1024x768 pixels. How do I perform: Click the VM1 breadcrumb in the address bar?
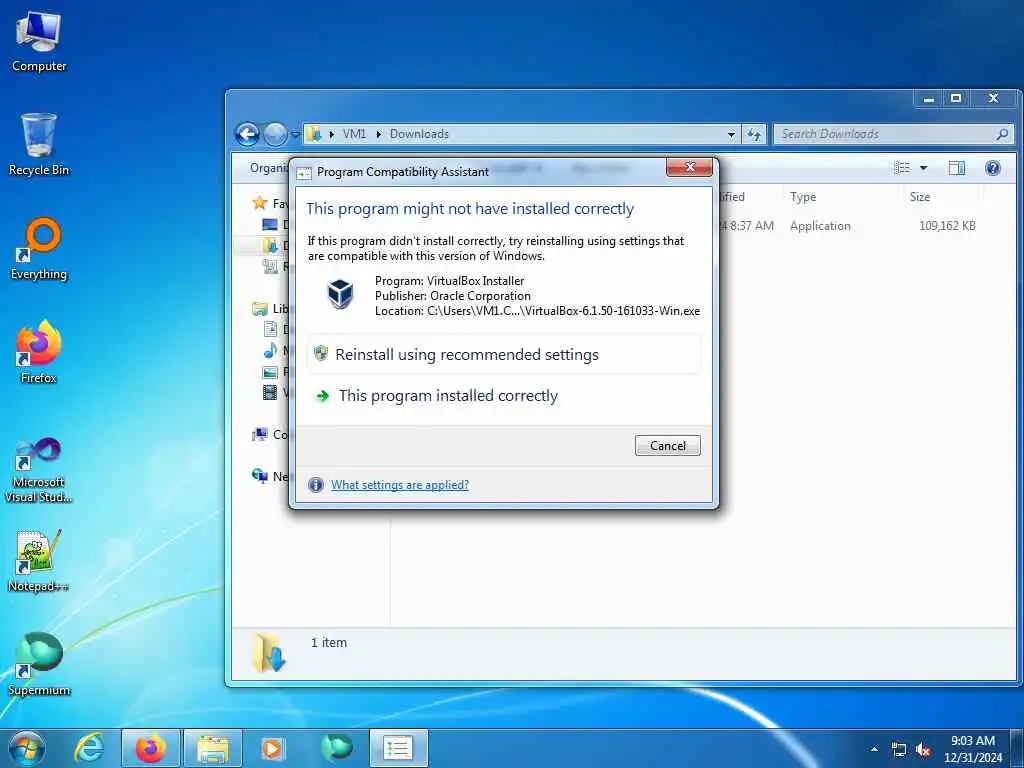354,134
